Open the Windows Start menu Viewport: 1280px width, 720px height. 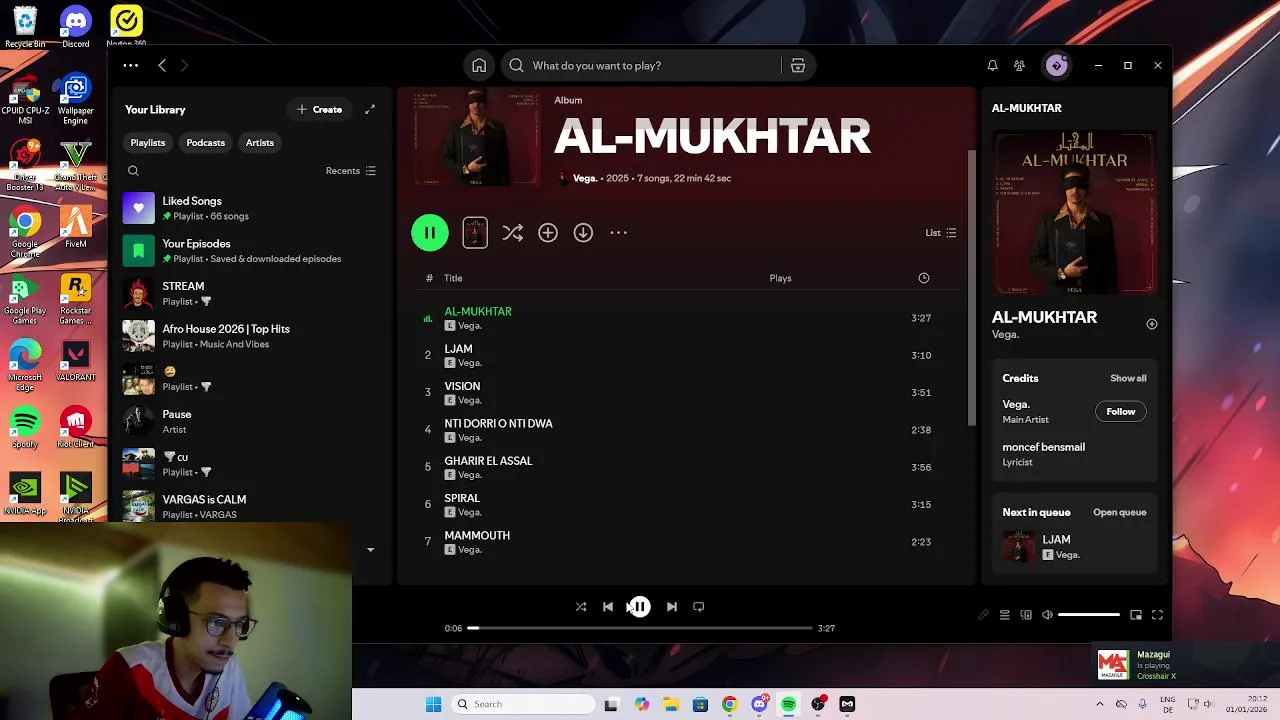[433, 704]
